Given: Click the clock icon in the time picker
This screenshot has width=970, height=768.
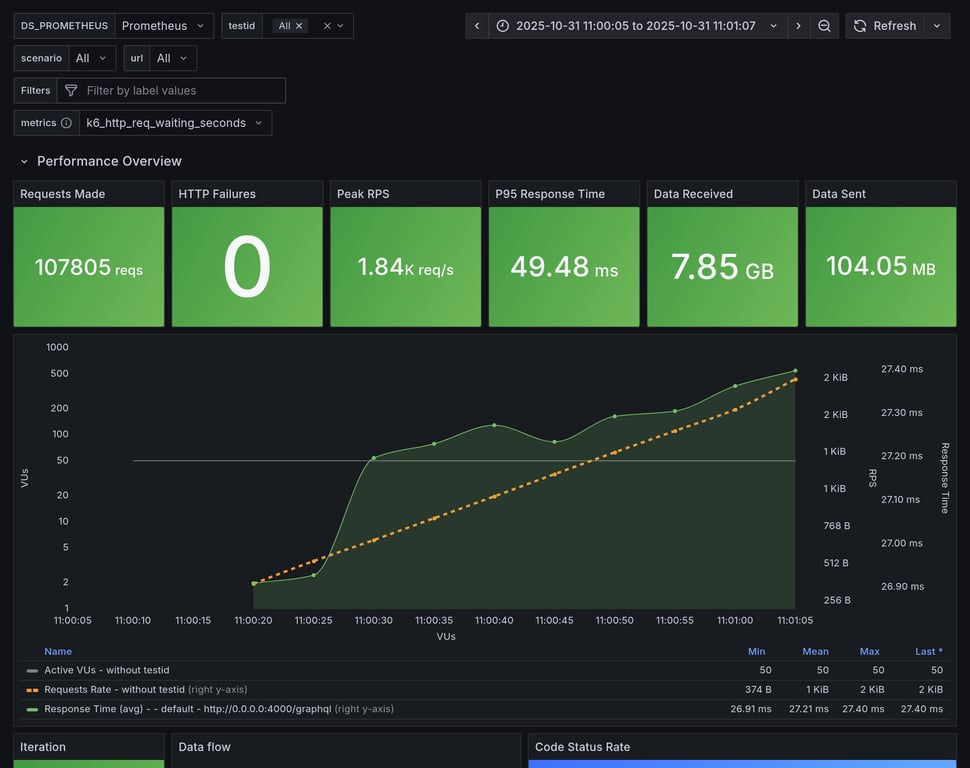Looking at the screenshot, I should [502, 26].
